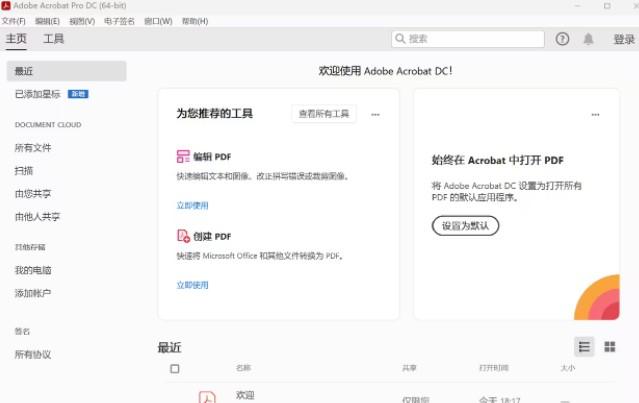This screenshot has height=403, width=639.
Task: Open 由您共享 in the sidebar
Action: pyautogui.click(x=33, y=194)
